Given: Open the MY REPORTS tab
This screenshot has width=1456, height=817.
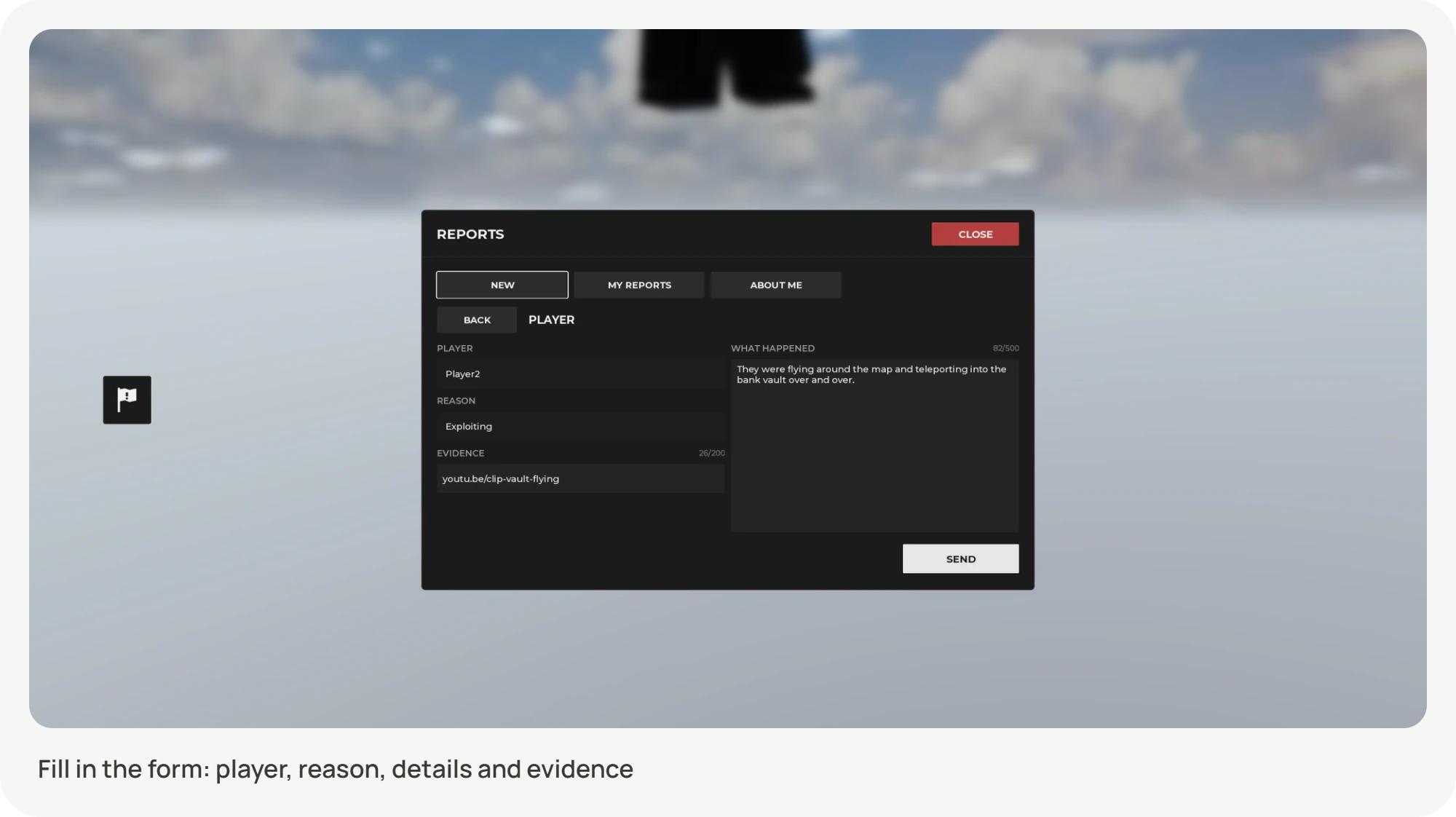Looking at the screenshot, I should pos(639,285).
